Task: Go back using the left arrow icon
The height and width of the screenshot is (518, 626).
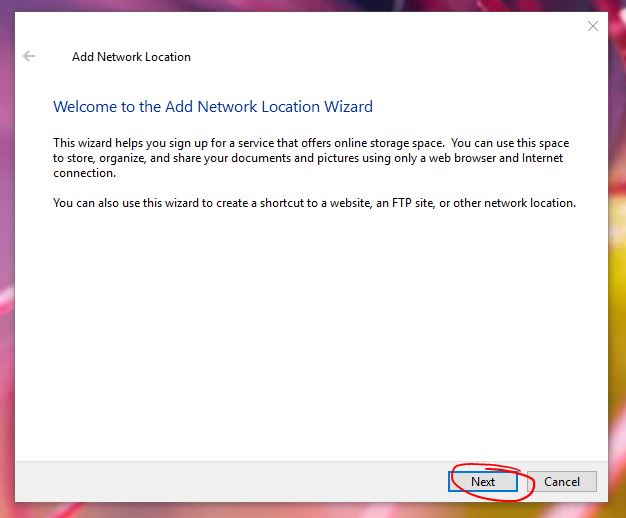Action: pos(29,57)
